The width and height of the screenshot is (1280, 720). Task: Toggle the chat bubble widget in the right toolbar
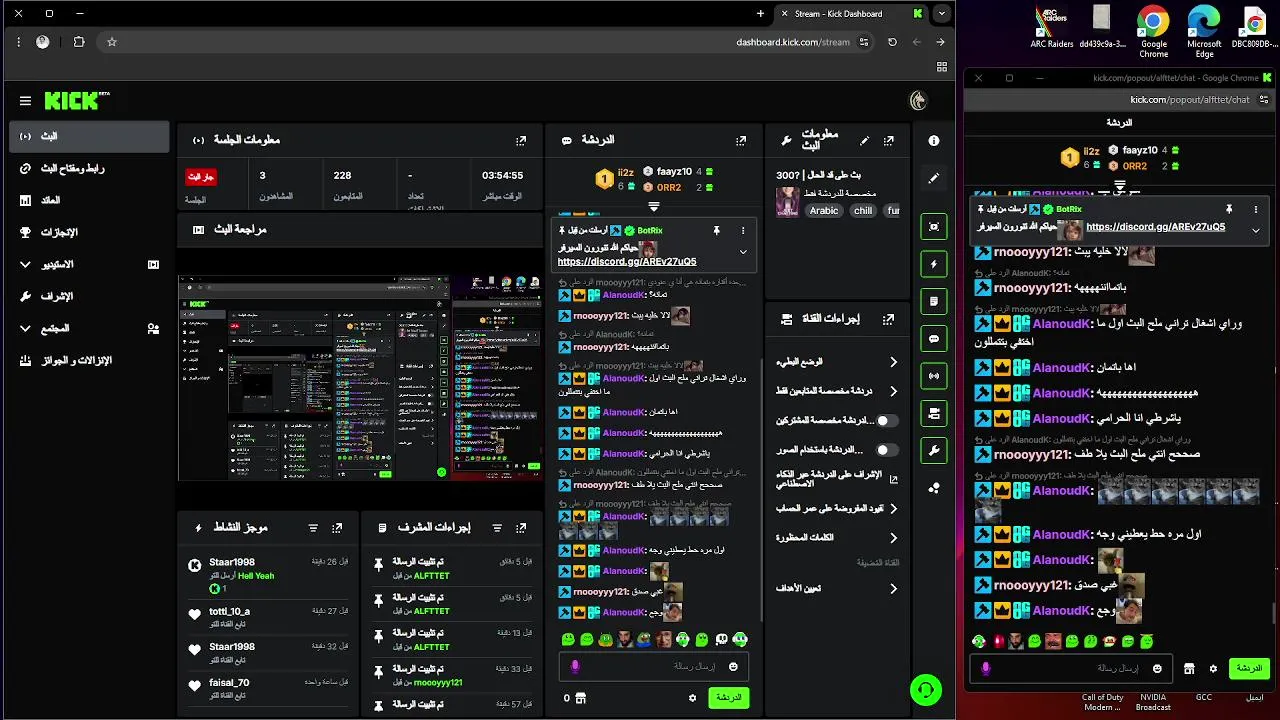(934, 339)
